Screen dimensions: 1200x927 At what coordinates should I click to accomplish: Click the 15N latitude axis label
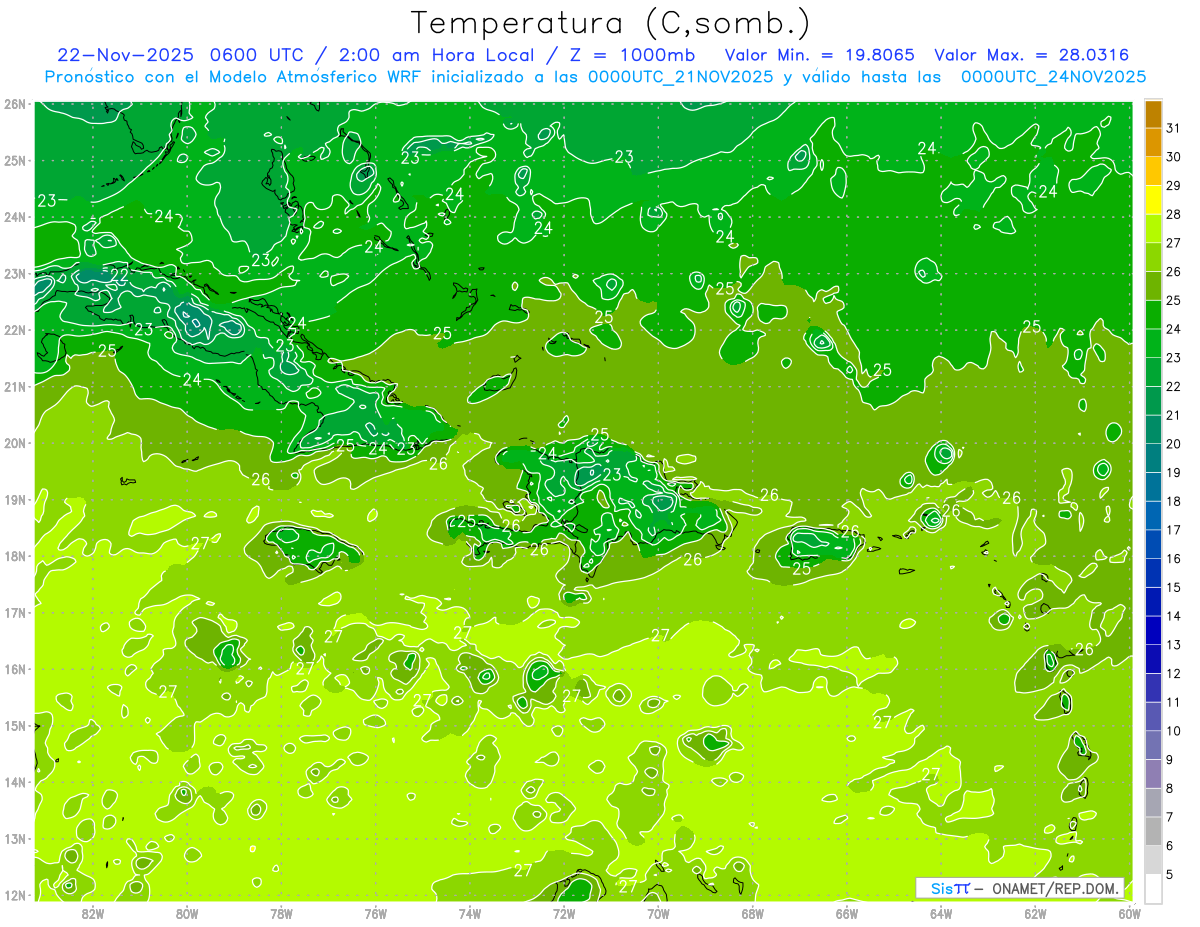click(x=15, y=725)
